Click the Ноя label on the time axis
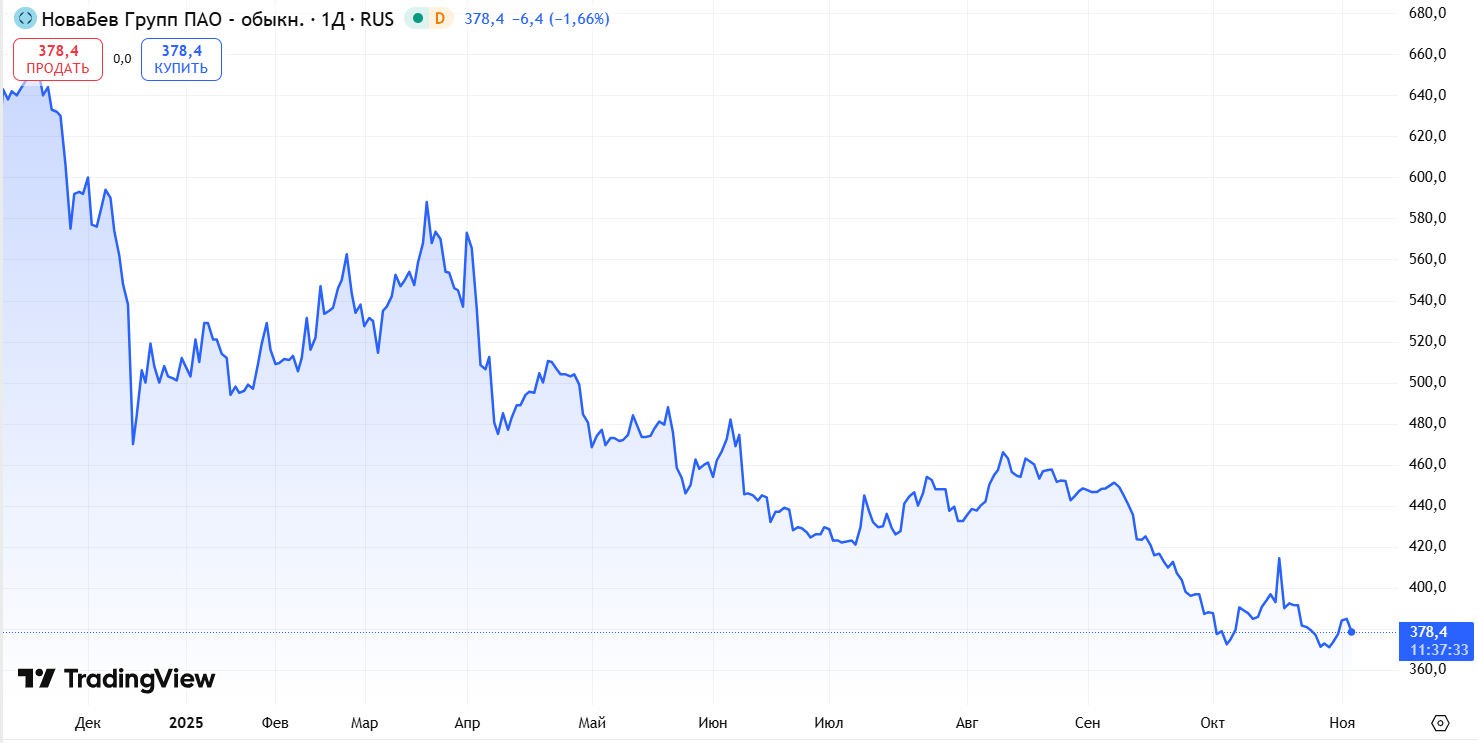 pos(1341,723)
